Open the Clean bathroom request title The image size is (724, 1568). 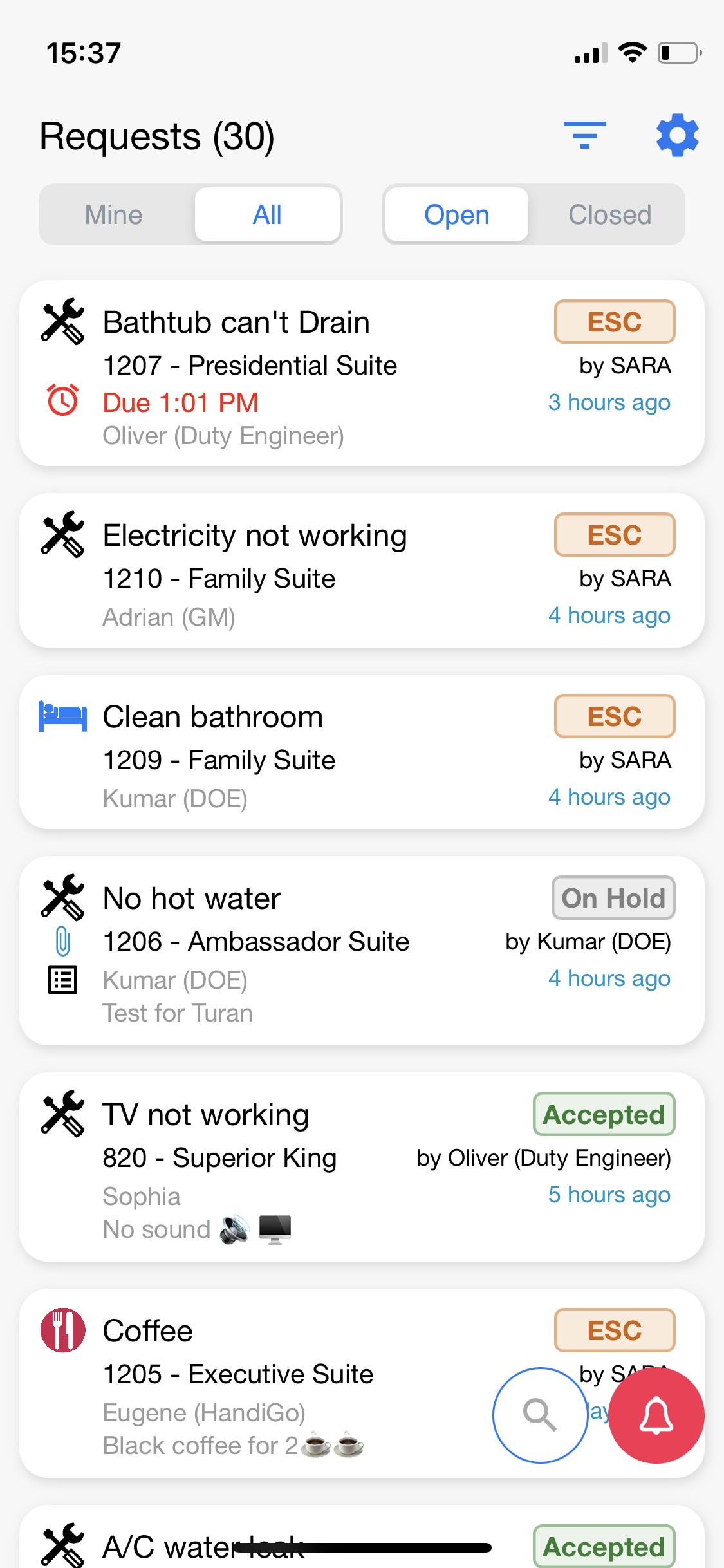click(x=212, y=717)
